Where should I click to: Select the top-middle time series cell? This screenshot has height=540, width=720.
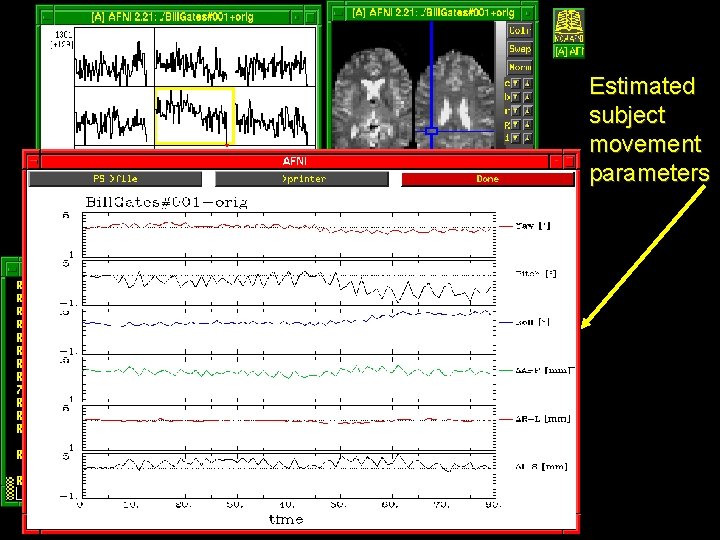(195, 57)
